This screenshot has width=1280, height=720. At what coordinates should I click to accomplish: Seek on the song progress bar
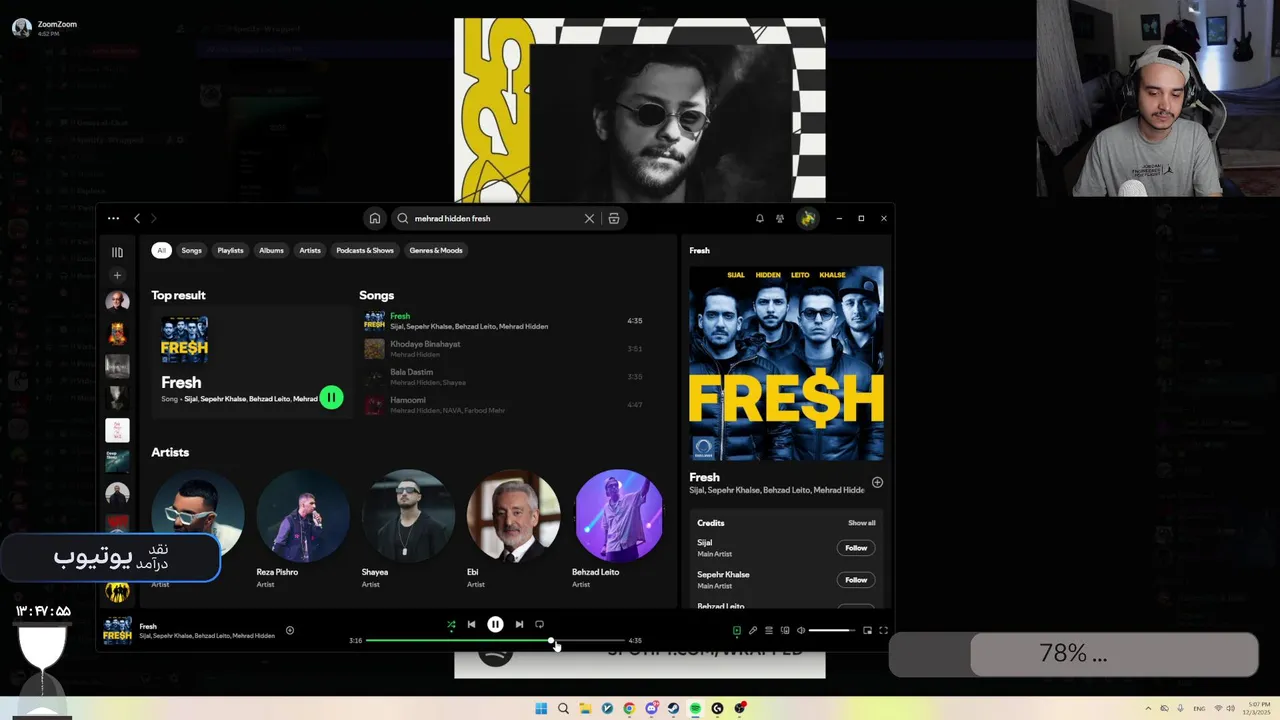point(495,640)
